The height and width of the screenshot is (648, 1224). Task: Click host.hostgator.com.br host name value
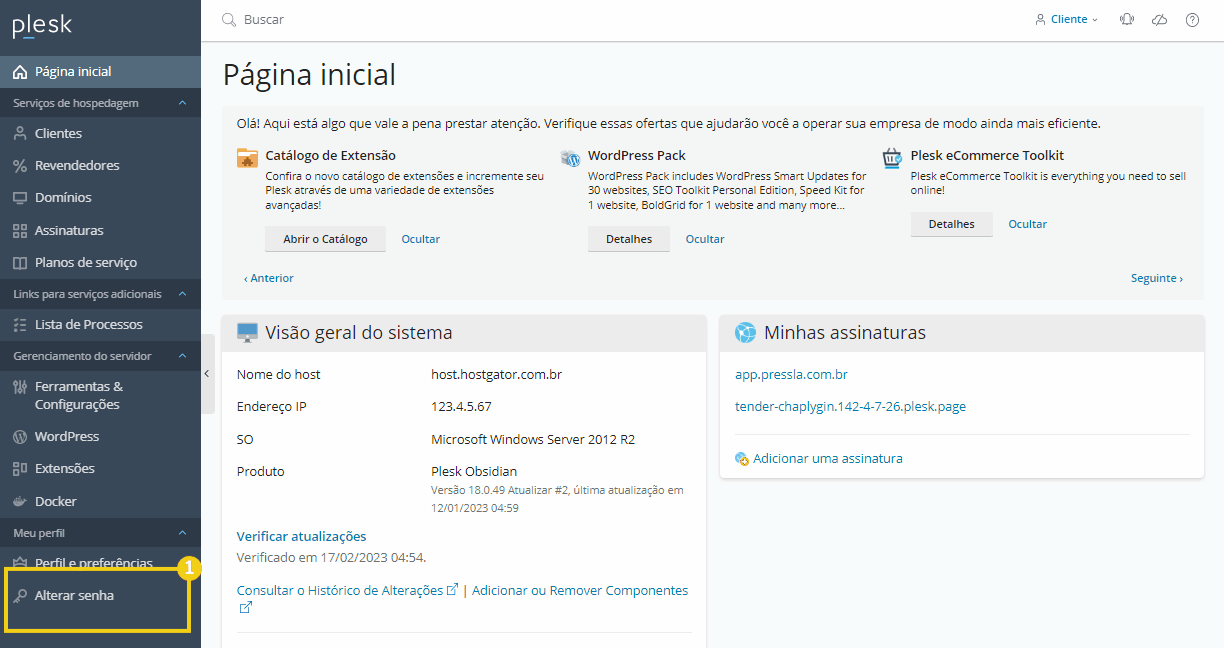496,375
